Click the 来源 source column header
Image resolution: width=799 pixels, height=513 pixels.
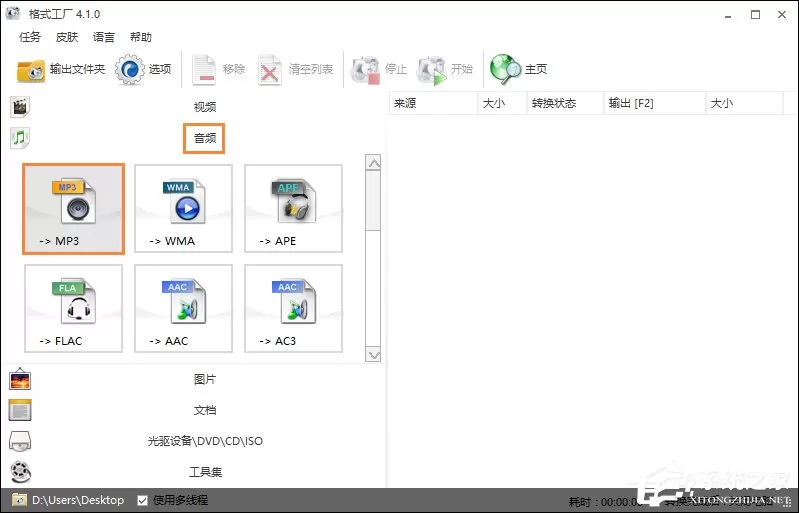coord(434,103)
